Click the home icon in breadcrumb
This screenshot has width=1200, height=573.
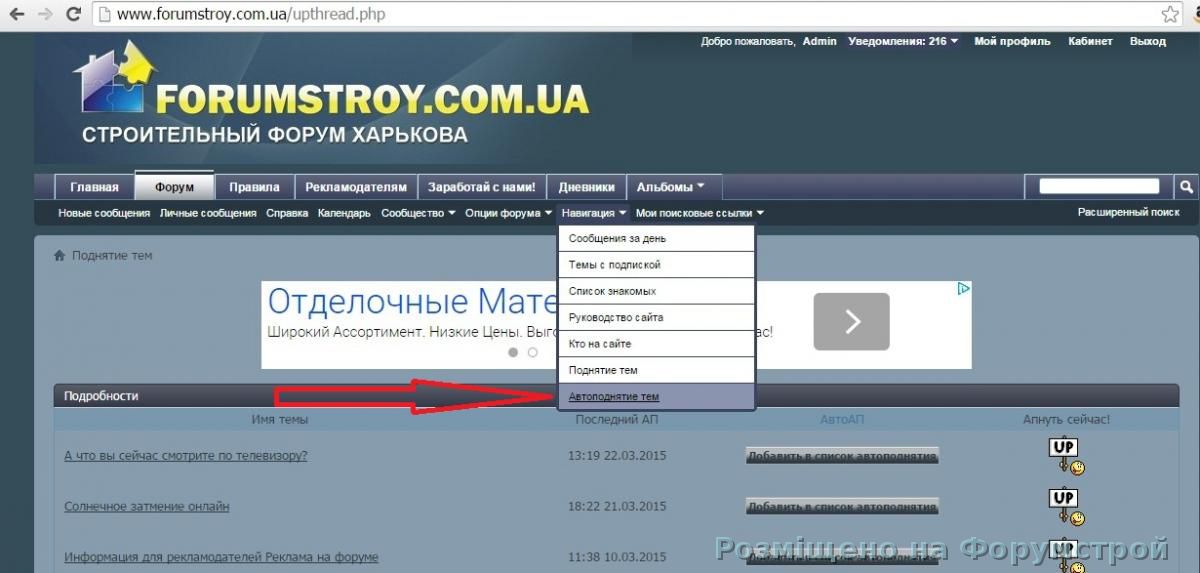point(60,256)
